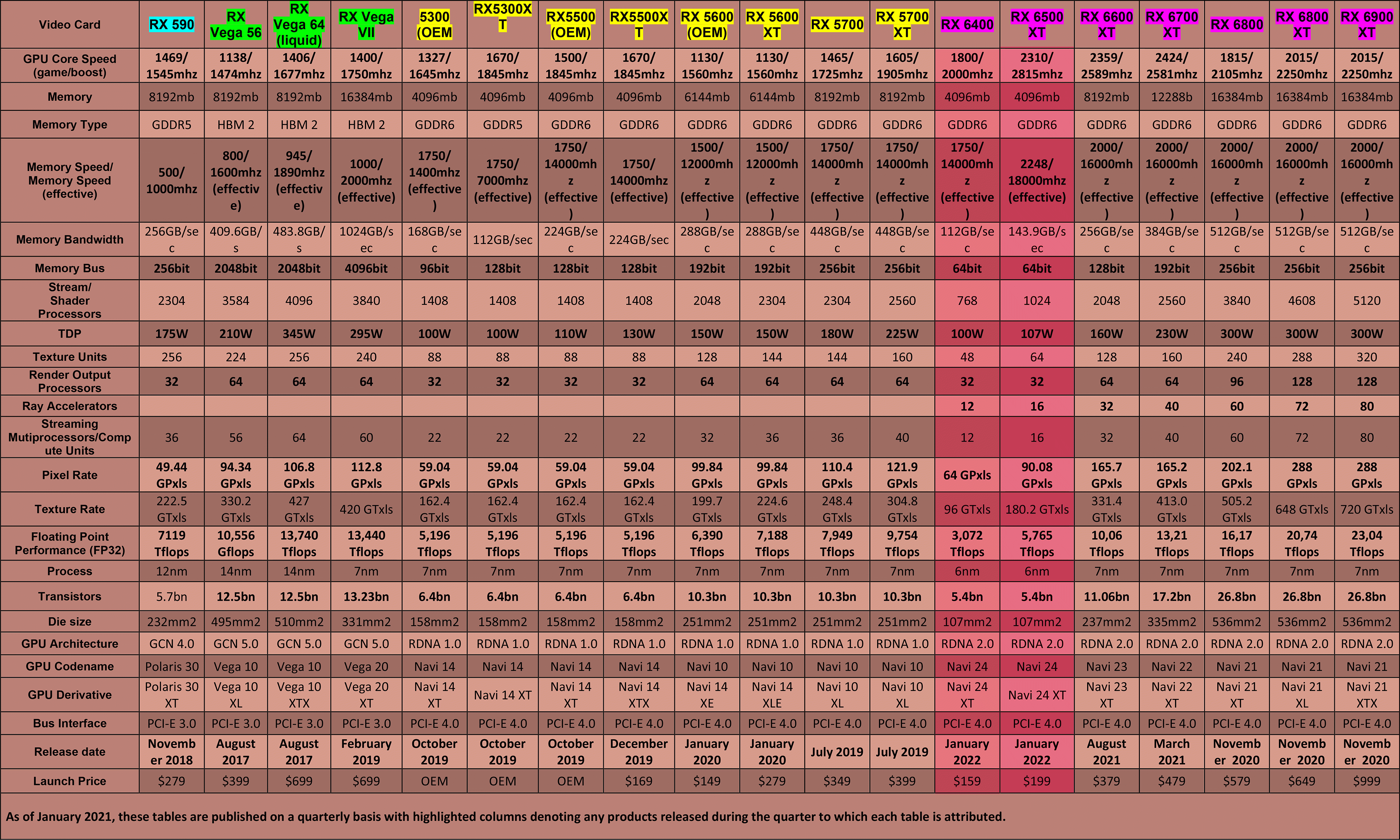This screenshot has height=840, width=1400.
Task: Select the RX 6800 header cell
Action: tap(1236, 24)
